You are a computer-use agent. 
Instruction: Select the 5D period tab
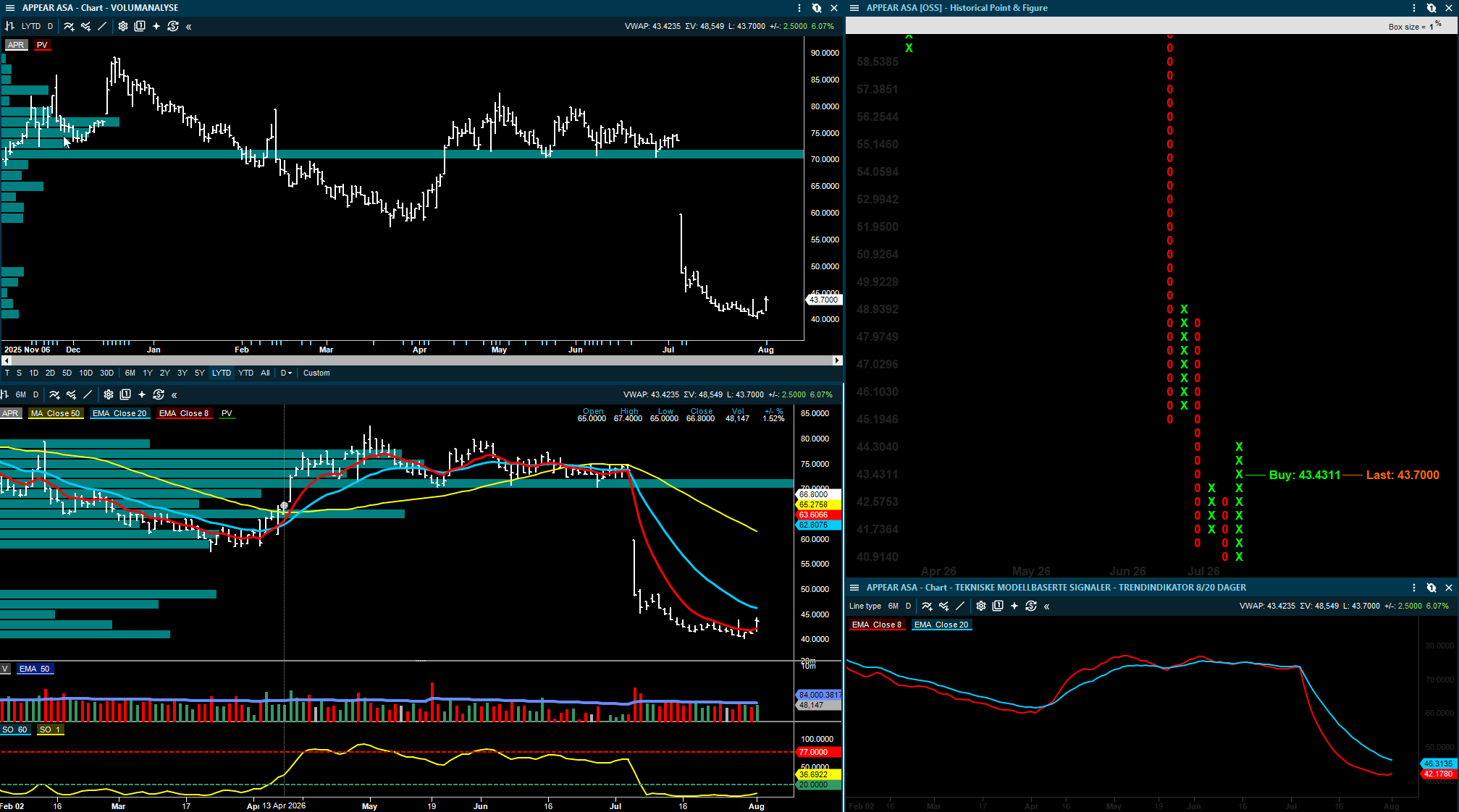tap(67, 373)
